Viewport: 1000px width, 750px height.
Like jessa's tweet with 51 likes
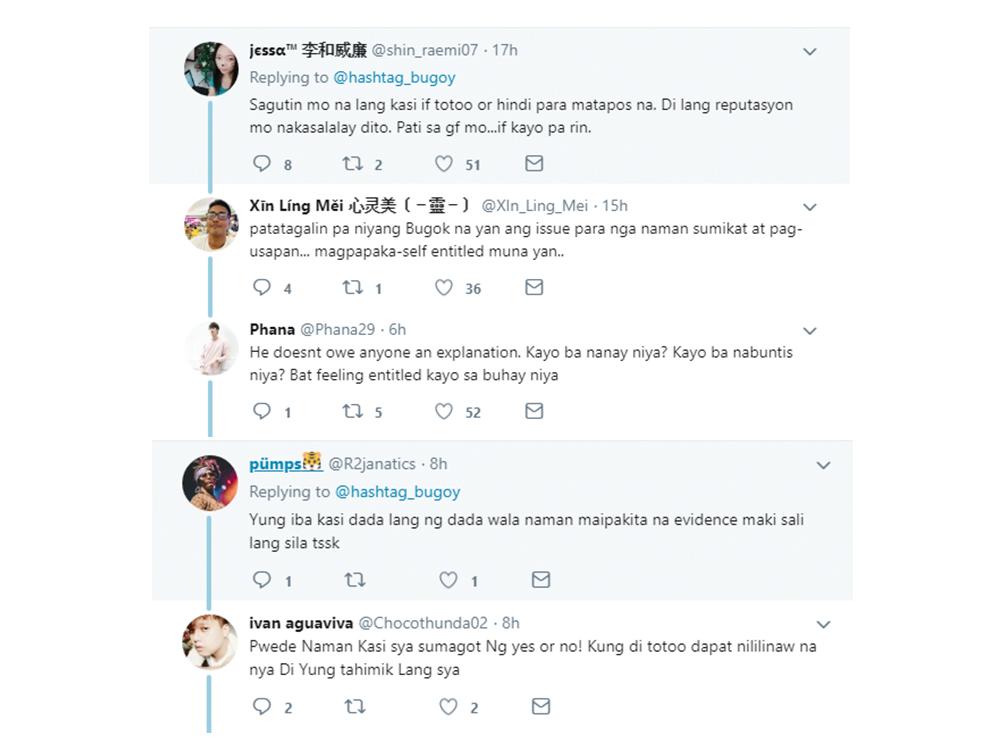point(443,164)
